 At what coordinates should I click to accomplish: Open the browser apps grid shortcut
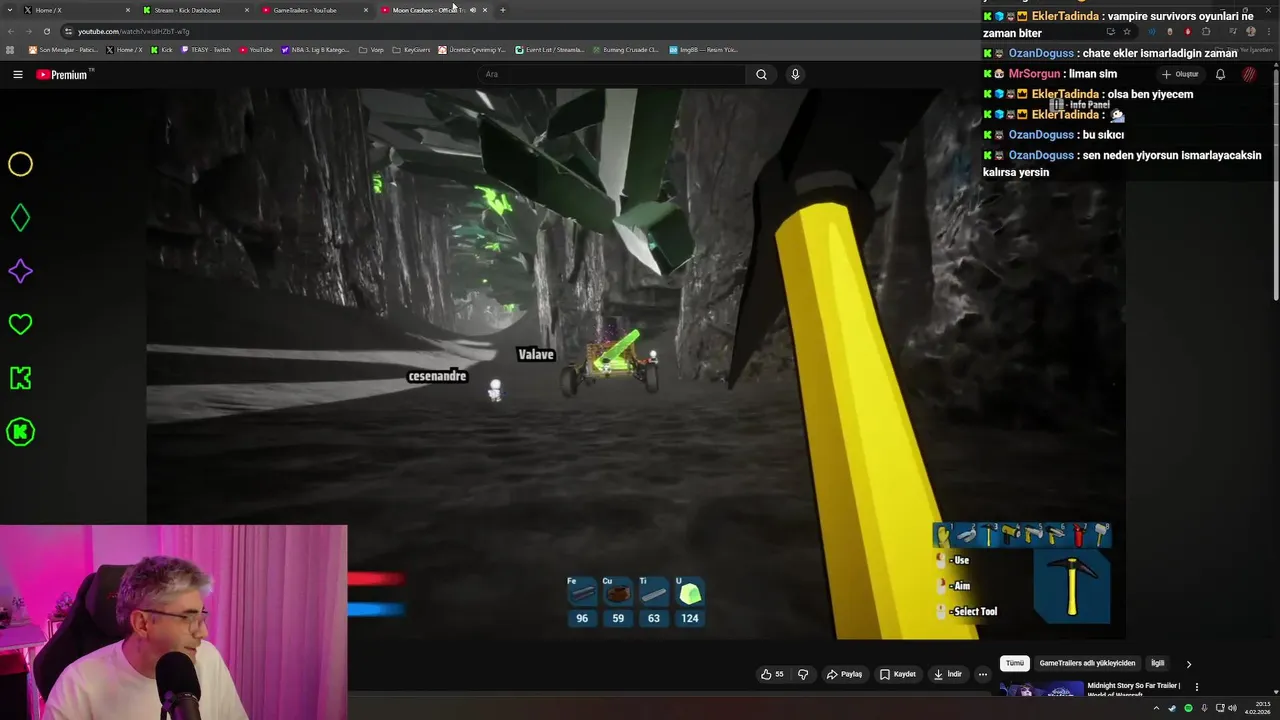(10, 50)
